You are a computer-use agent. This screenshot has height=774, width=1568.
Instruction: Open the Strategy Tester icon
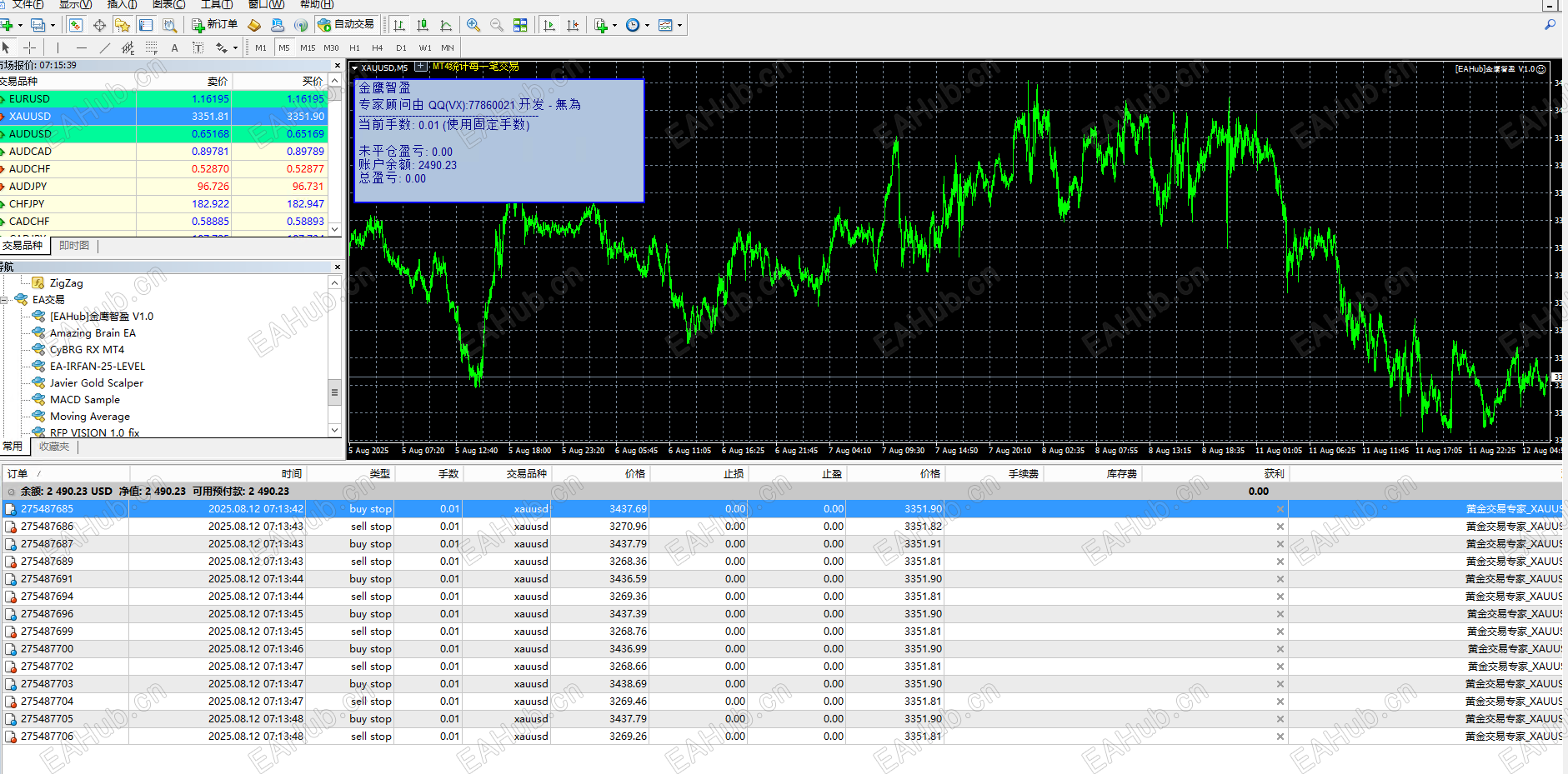(169, 25)
